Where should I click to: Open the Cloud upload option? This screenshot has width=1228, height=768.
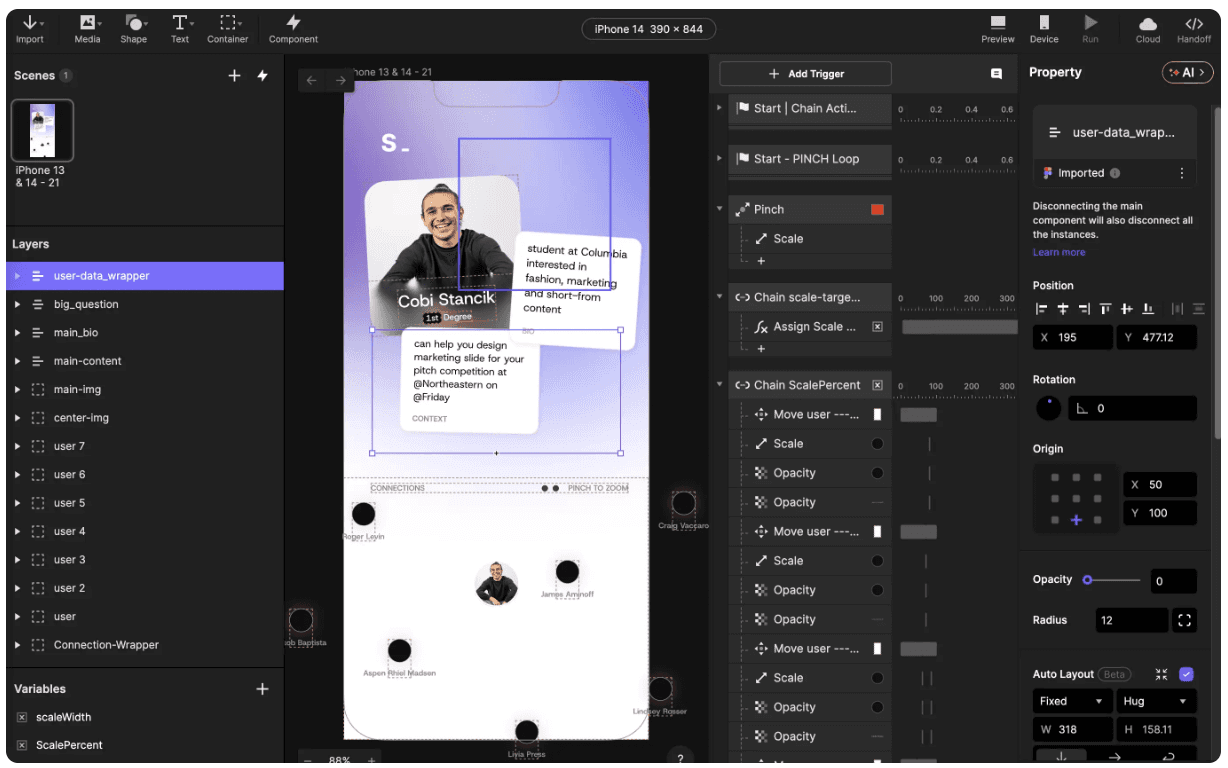click(x=1148, y=29)
